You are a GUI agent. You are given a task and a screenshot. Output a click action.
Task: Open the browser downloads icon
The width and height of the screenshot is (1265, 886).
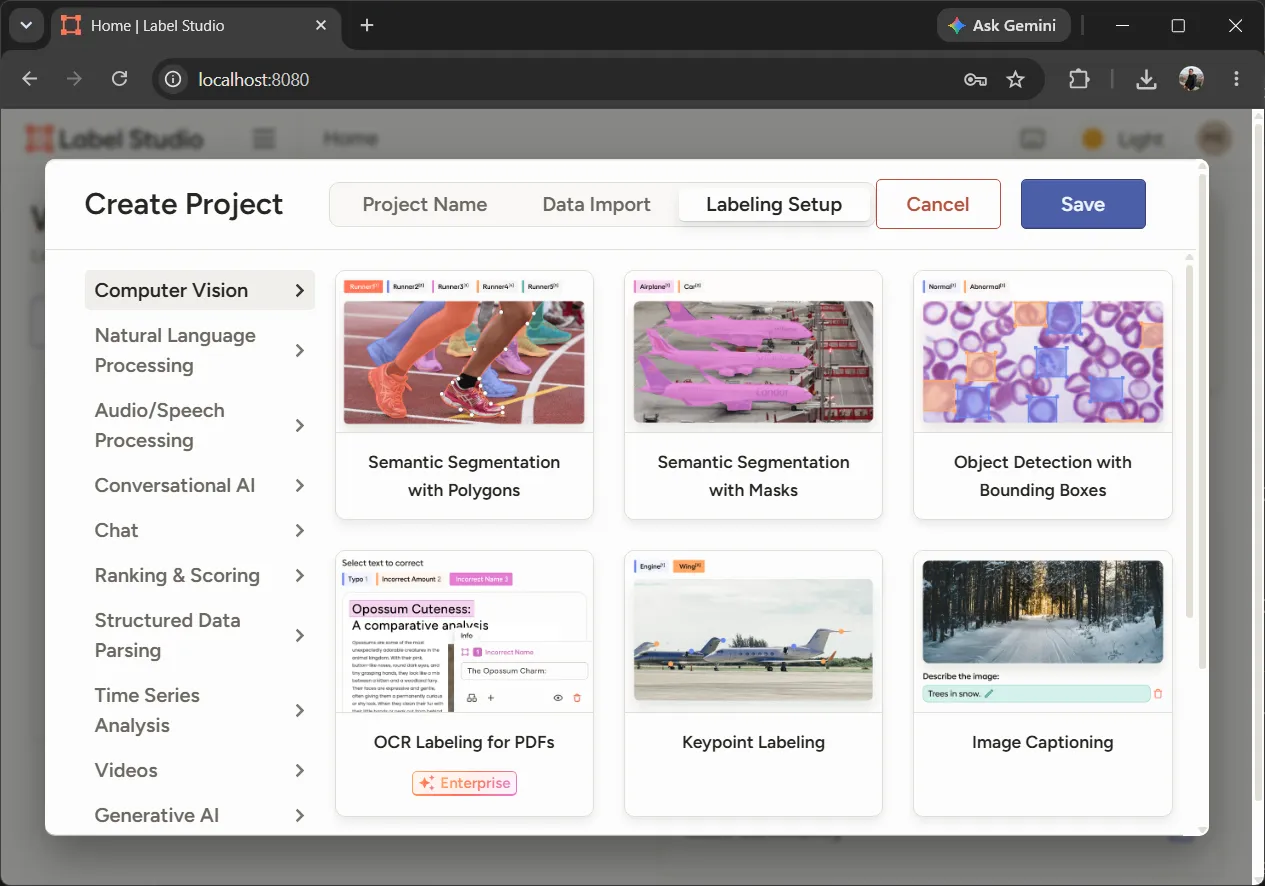[1147, 79]
